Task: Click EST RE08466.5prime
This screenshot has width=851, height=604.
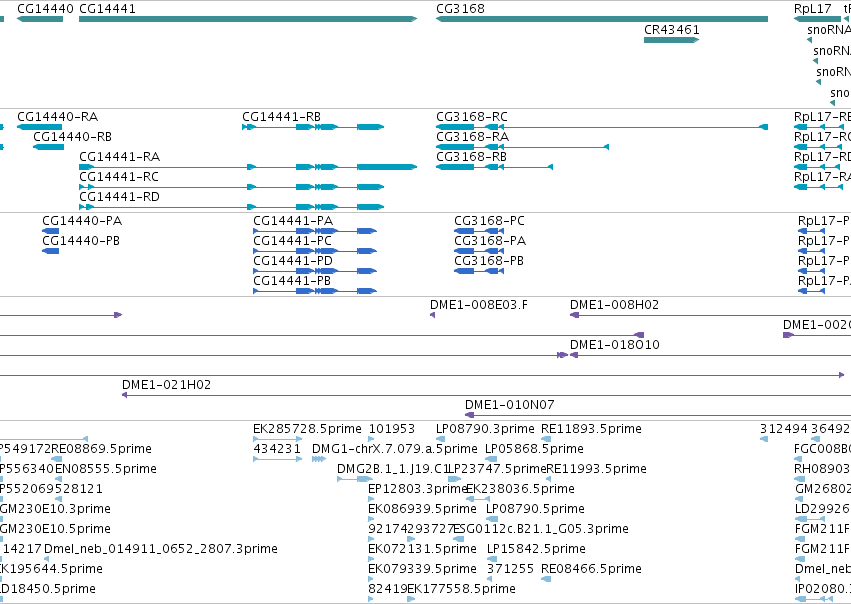Action: point(591,569)
